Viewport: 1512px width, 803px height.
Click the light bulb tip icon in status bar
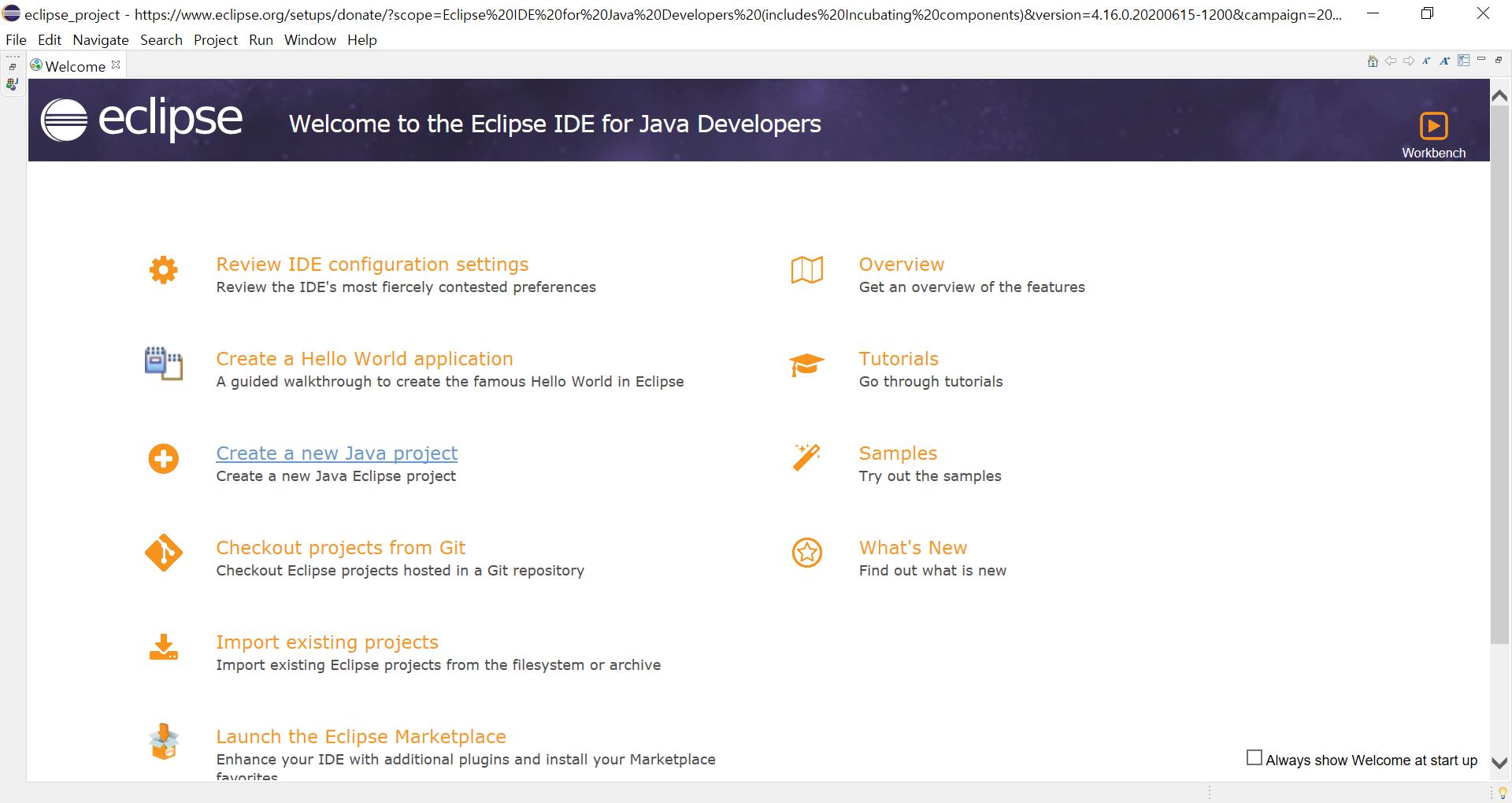tap(1503, 793)
